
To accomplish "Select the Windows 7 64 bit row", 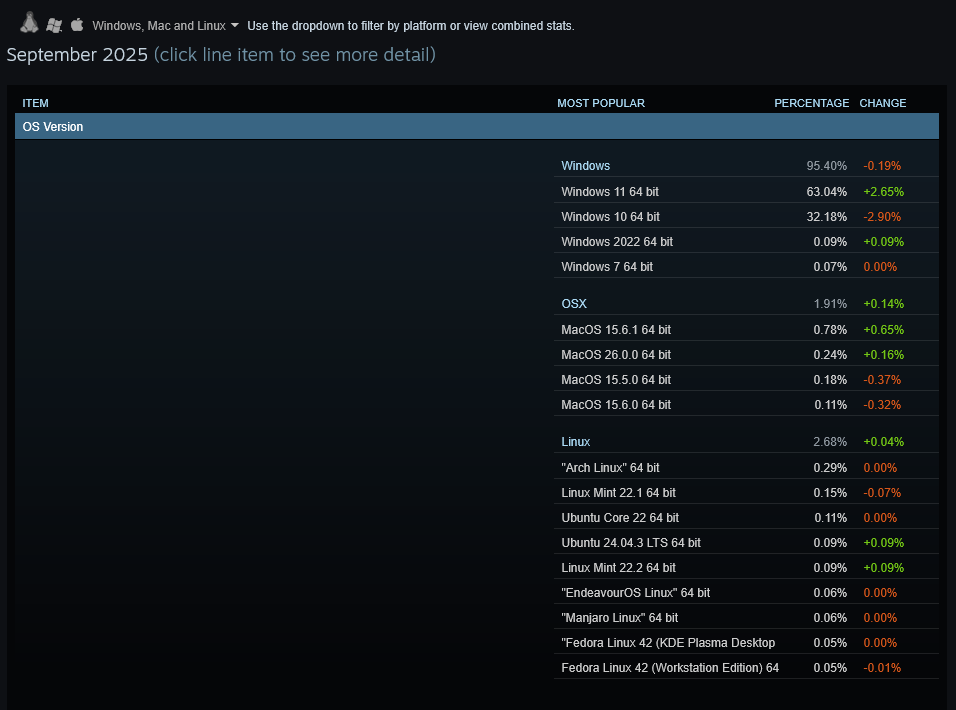I will click(746, 266).
